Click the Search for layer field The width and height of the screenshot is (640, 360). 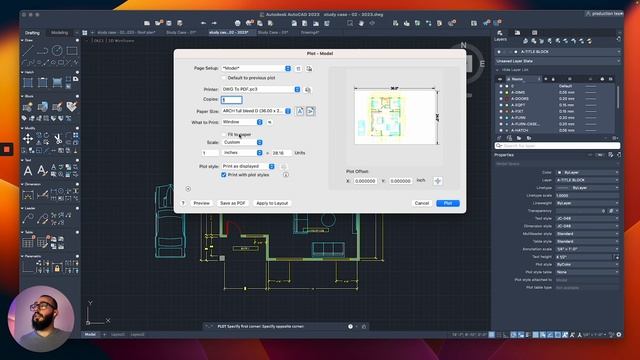click(557, 146)
